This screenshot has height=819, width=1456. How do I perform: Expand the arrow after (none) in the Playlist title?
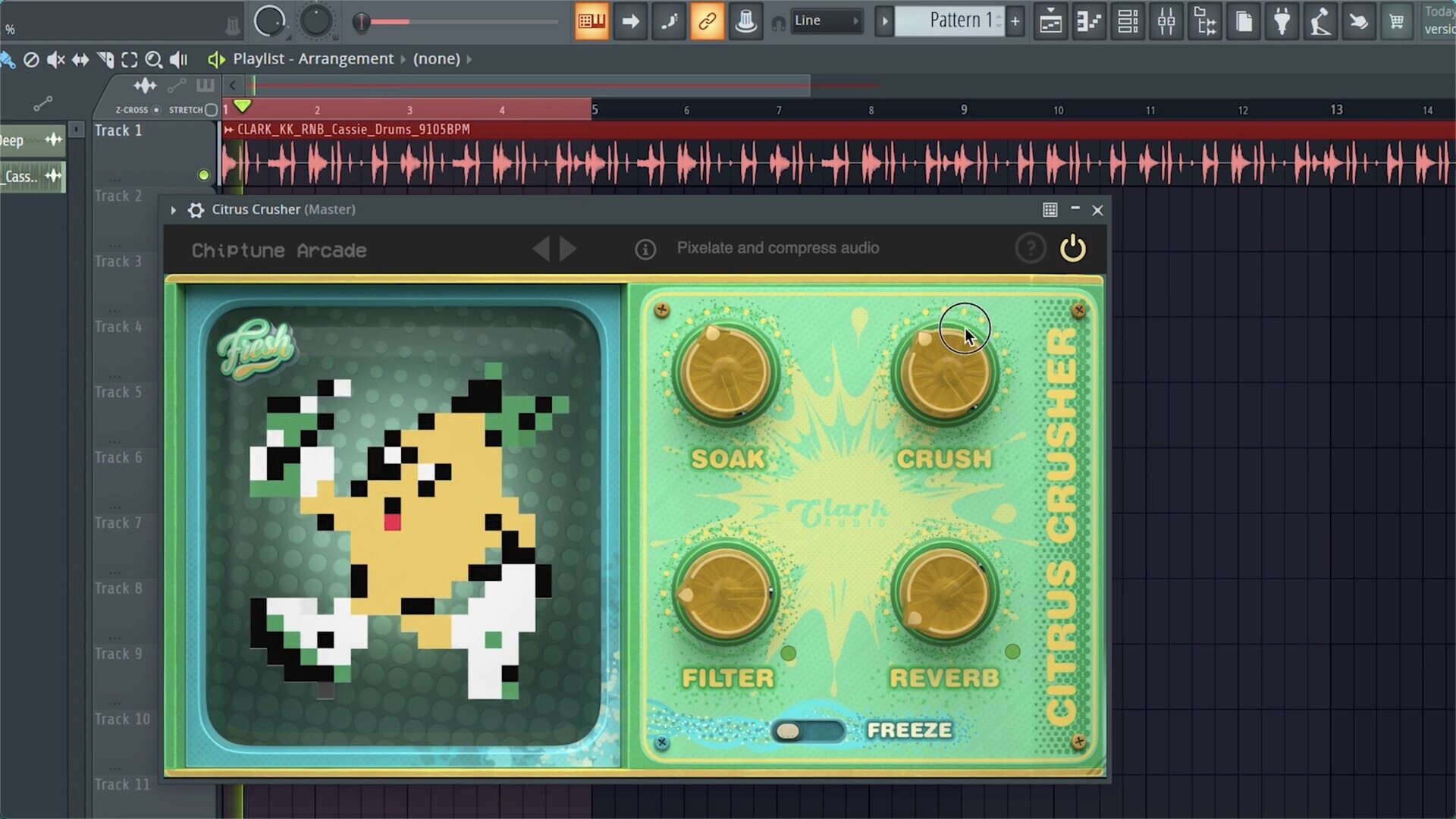click(x=469, y=59)
